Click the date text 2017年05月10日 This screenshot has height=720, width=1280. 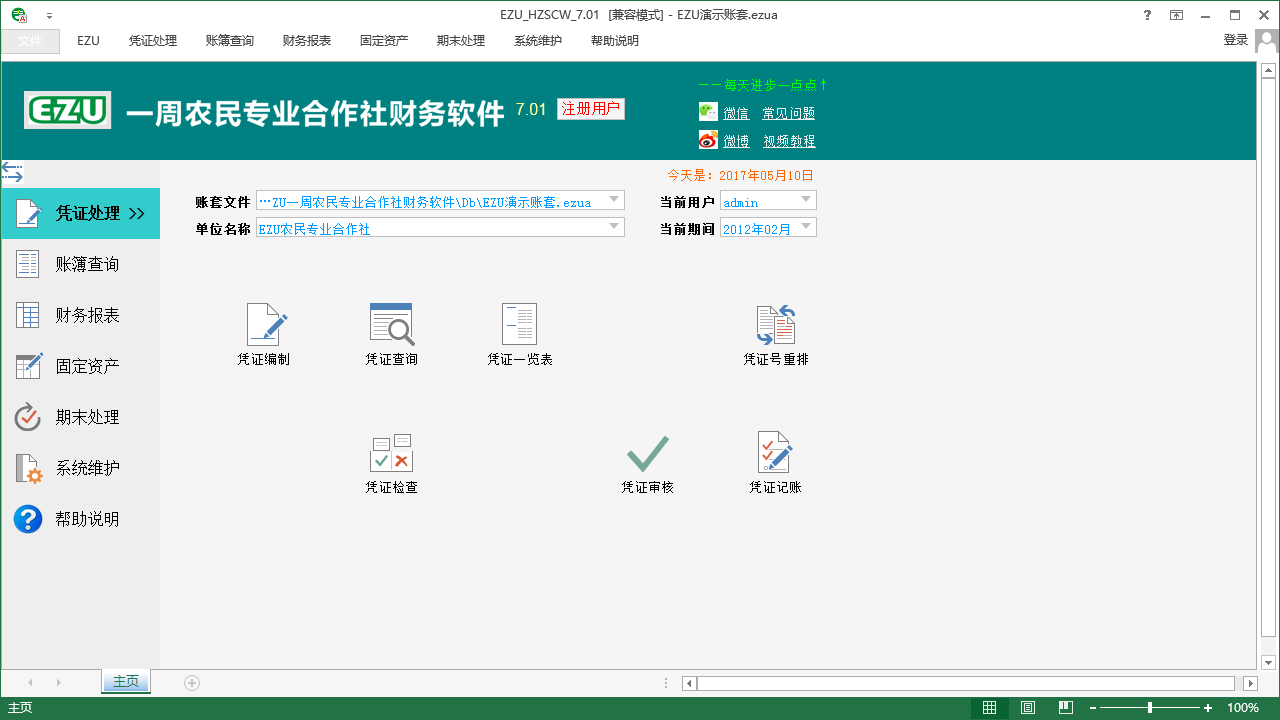766,176
